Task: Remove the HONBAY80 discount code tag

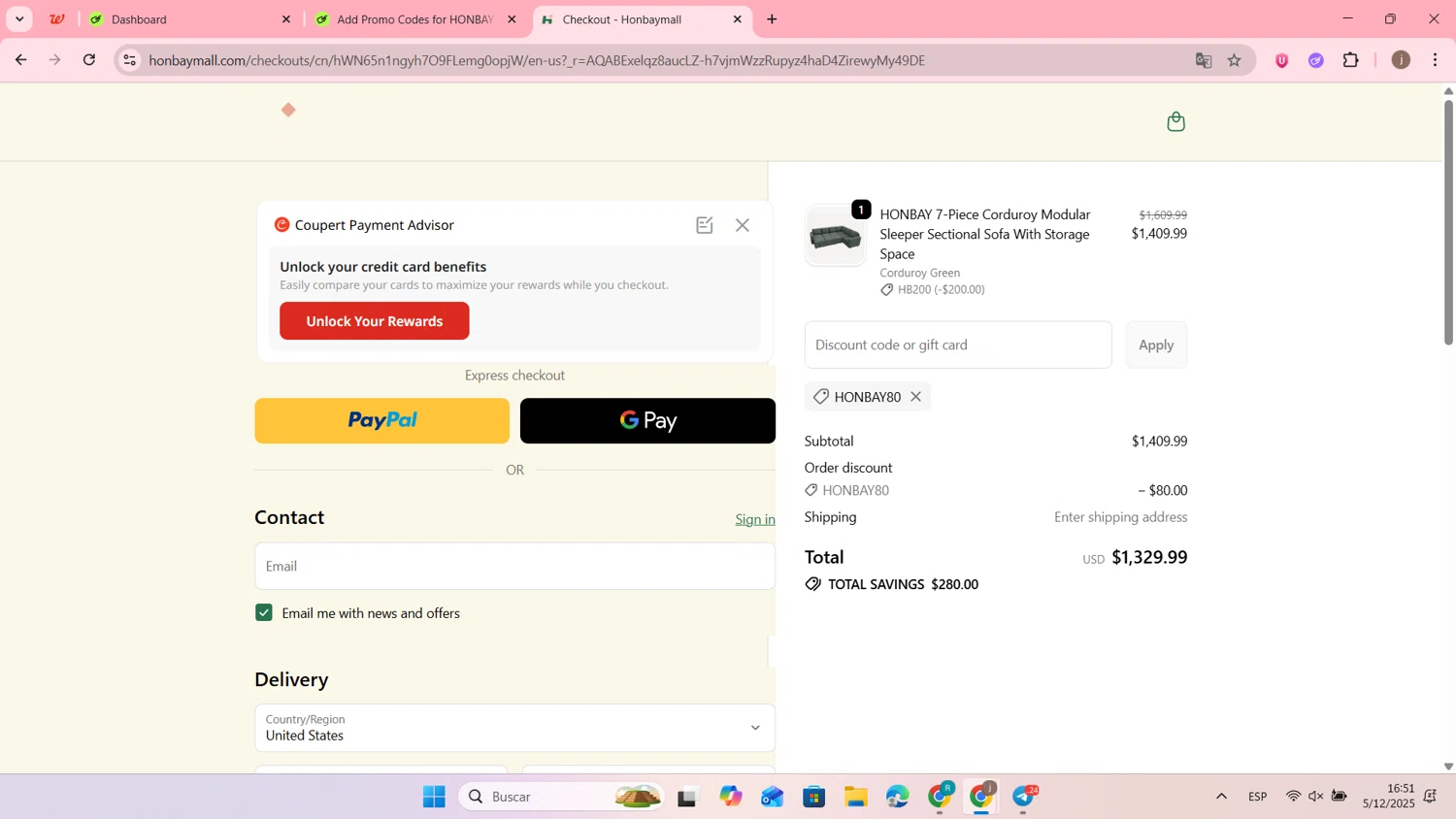Action: pyautogui.click(x=915, y=397)
